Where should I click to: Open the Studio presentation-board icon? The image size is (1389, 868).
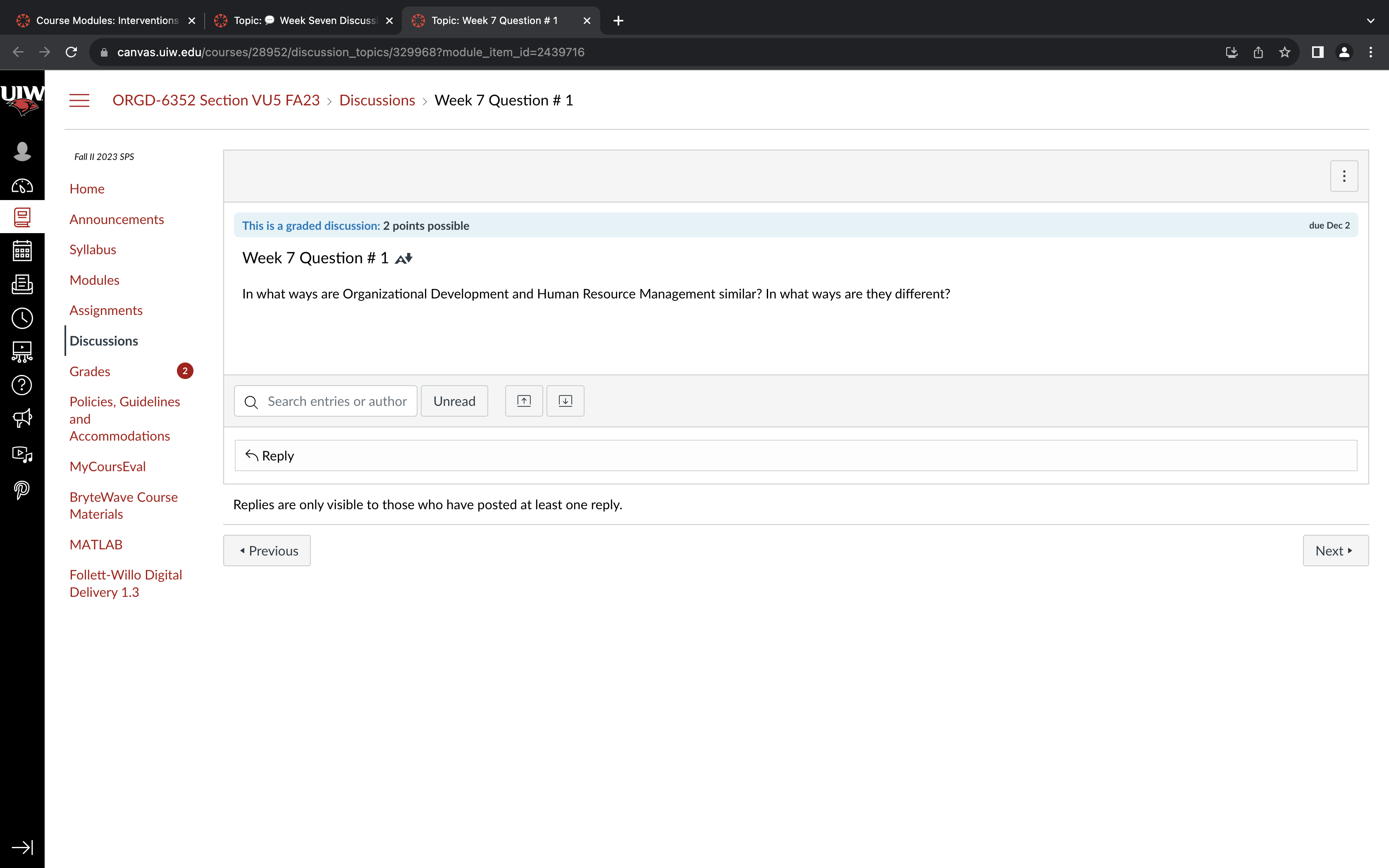(x=22, y=351)
